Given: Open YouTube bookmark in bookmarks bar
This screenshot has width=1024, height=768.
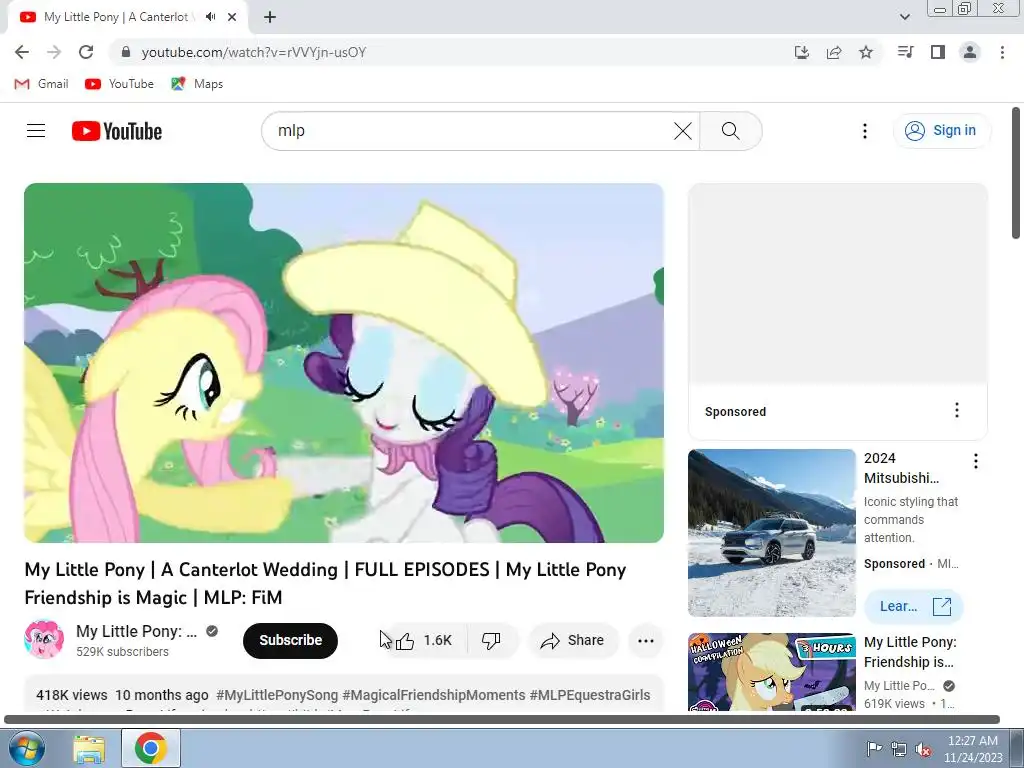Looking at the screenshot, I should (x=120, y=84).
